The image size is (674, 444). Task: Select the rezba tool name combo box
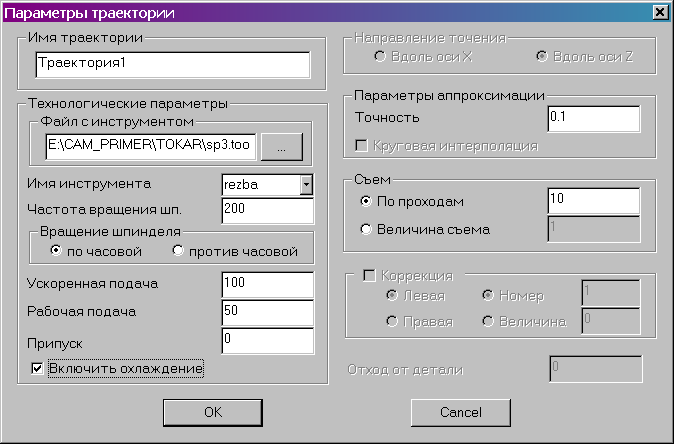(x=267, y=185)
